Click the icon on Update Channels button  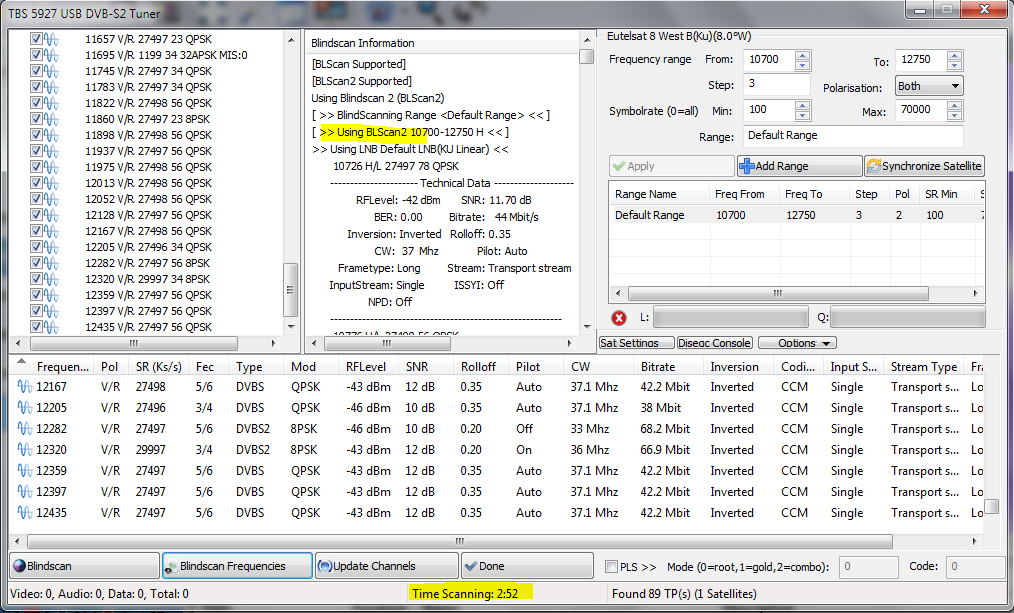(325, 566)
